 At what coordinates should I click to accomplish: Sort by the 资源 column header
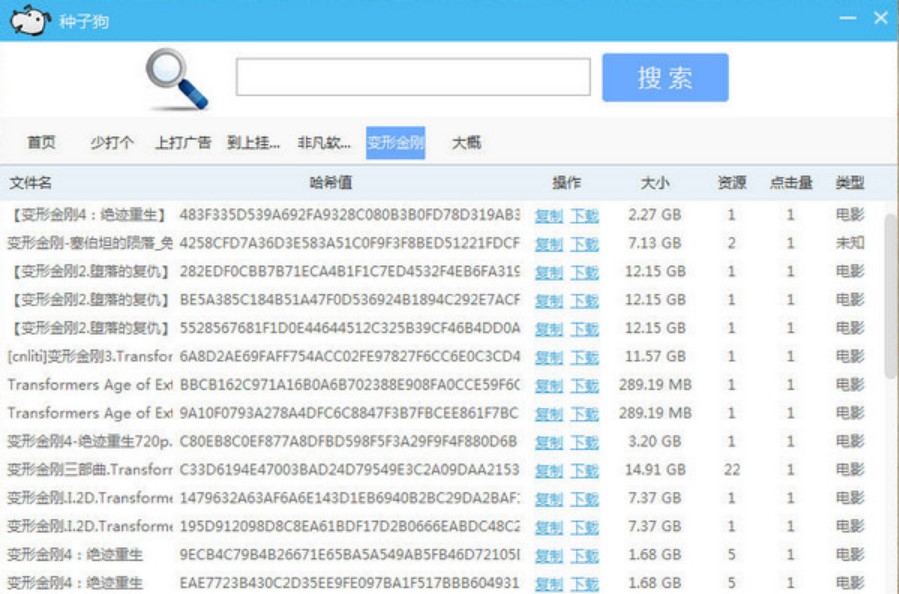tap(732, 183)
